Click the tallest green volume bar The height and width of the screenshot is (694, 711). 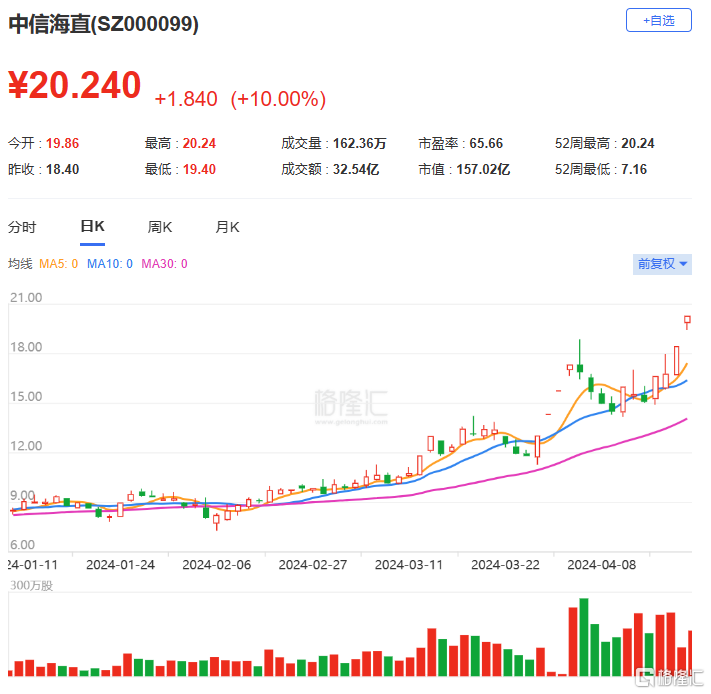point(584,637)
